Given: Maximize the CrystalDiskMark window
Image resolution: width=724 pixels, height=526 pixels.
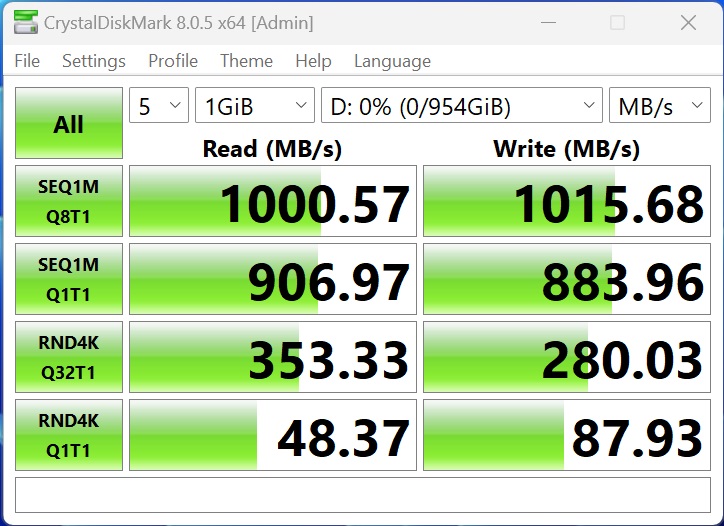Looking at the screenshot, I should pos(617,22).
